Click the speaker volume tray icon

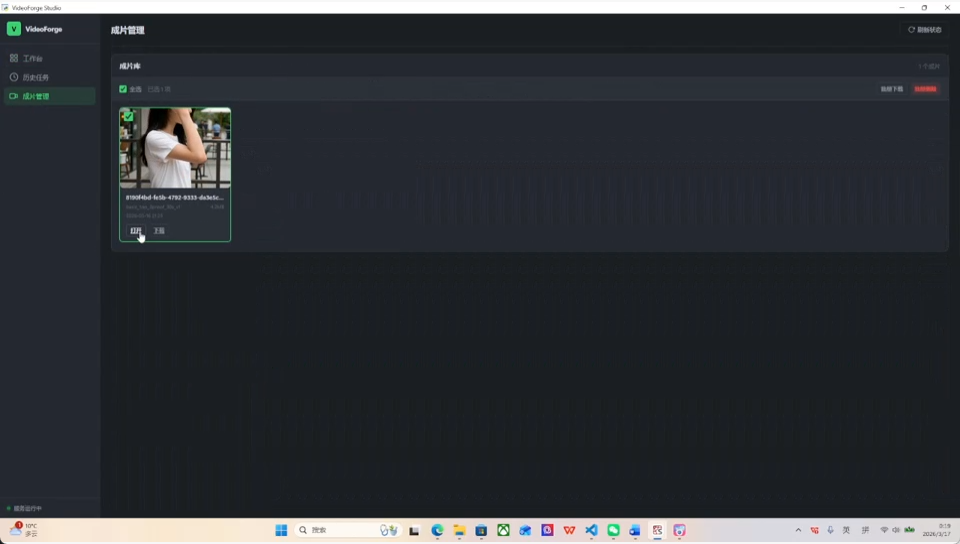(x=896, y=530)
